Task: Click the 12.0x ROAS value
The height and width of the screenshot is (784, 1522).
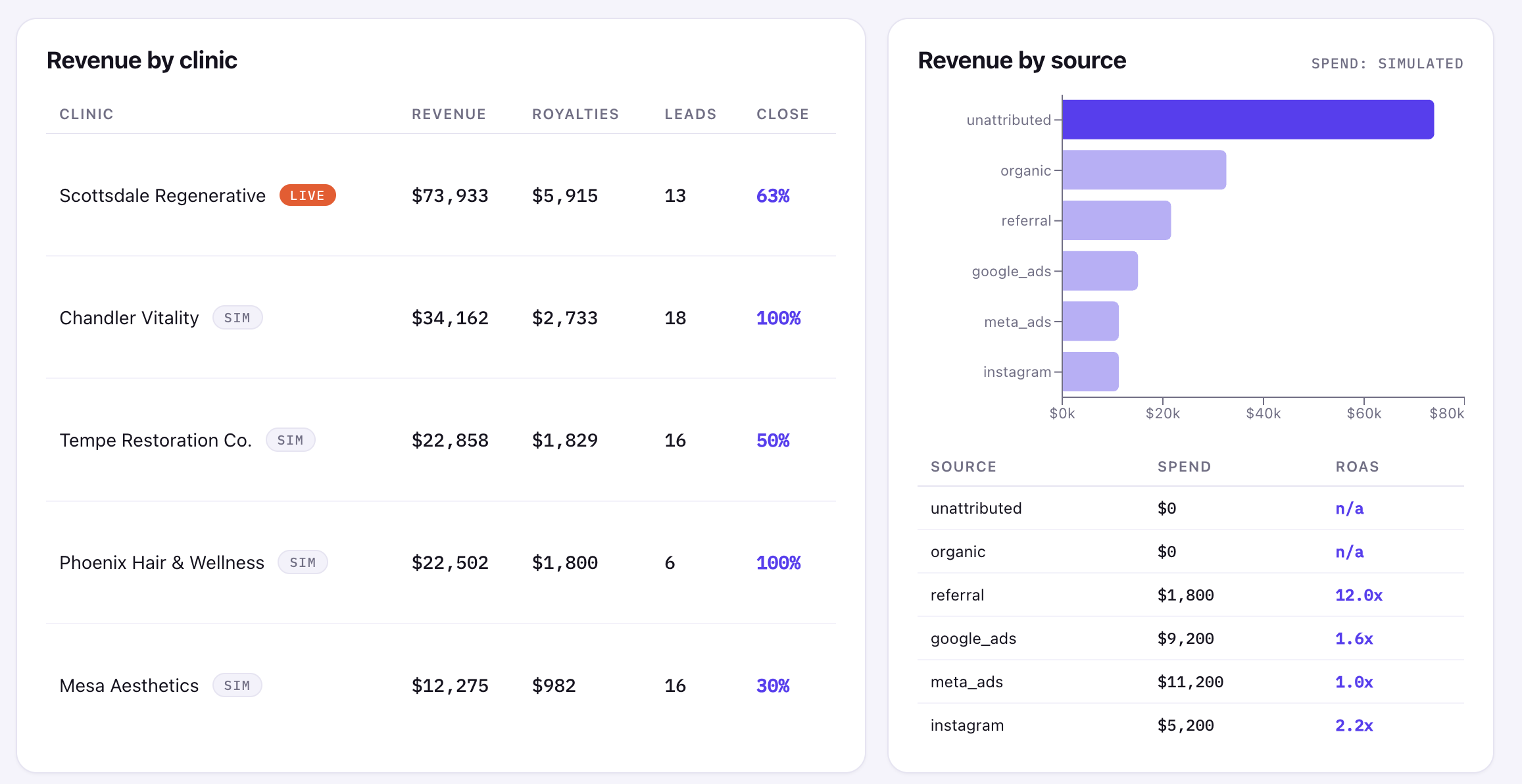Action: tap(1359, 595)
